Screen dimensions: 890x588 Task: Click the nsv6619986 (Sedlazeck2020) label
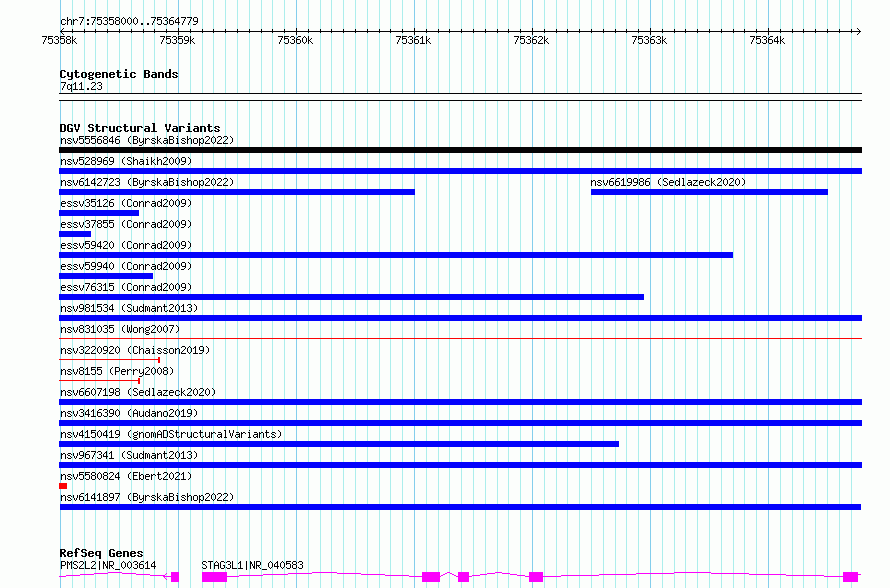pyautogui.click(x=668, y=182)
